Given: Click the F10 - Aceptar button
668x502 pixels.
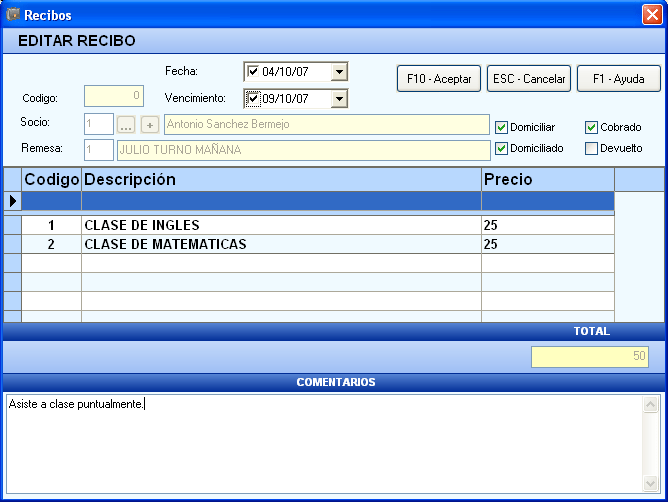Looking at the screenshot, I should click(439, 78).
